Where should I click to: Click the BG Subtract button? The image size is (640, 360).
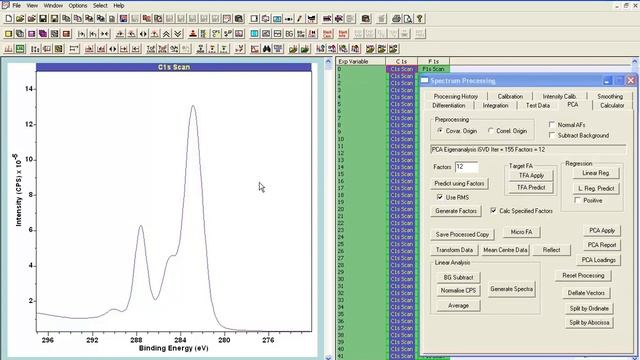(x=458, y=277)
